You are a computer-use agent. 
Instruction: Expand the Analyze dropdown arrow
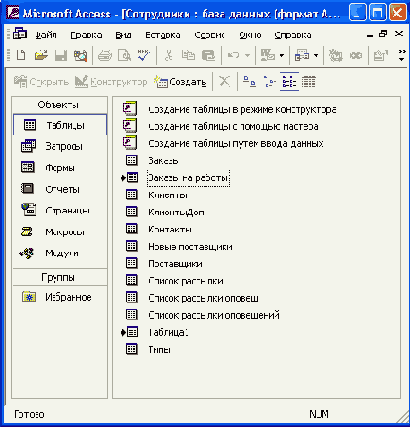[x=316, y=55]
